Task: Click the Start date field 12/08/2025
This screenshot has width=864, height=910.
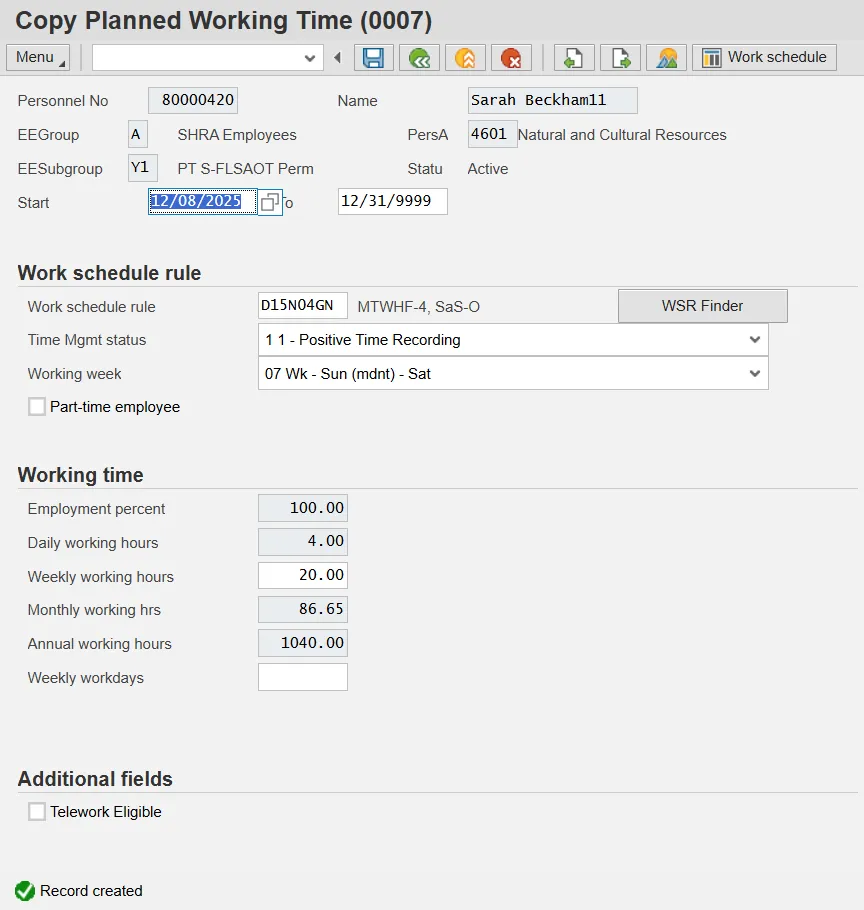Action: [203, 201]
